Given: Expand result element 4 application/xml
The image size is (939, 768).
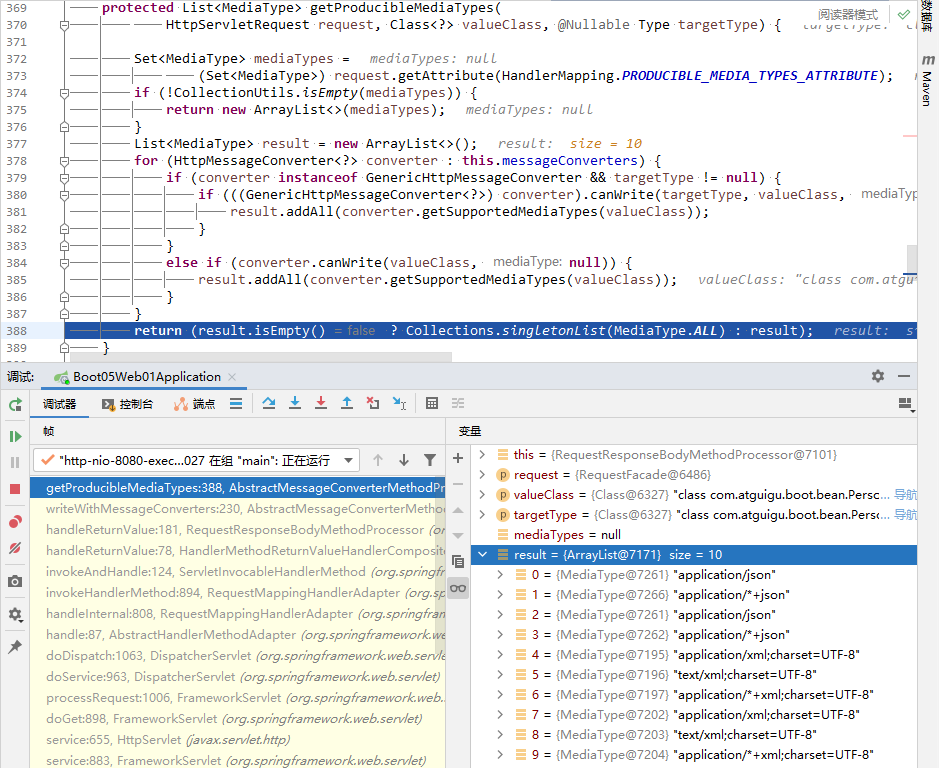Looking at the screenshot, I should coord(500,655).
